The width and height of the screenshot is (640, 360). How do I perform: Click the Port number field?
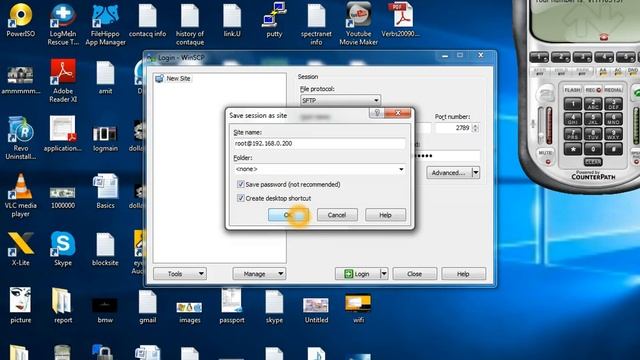(453, 128)
